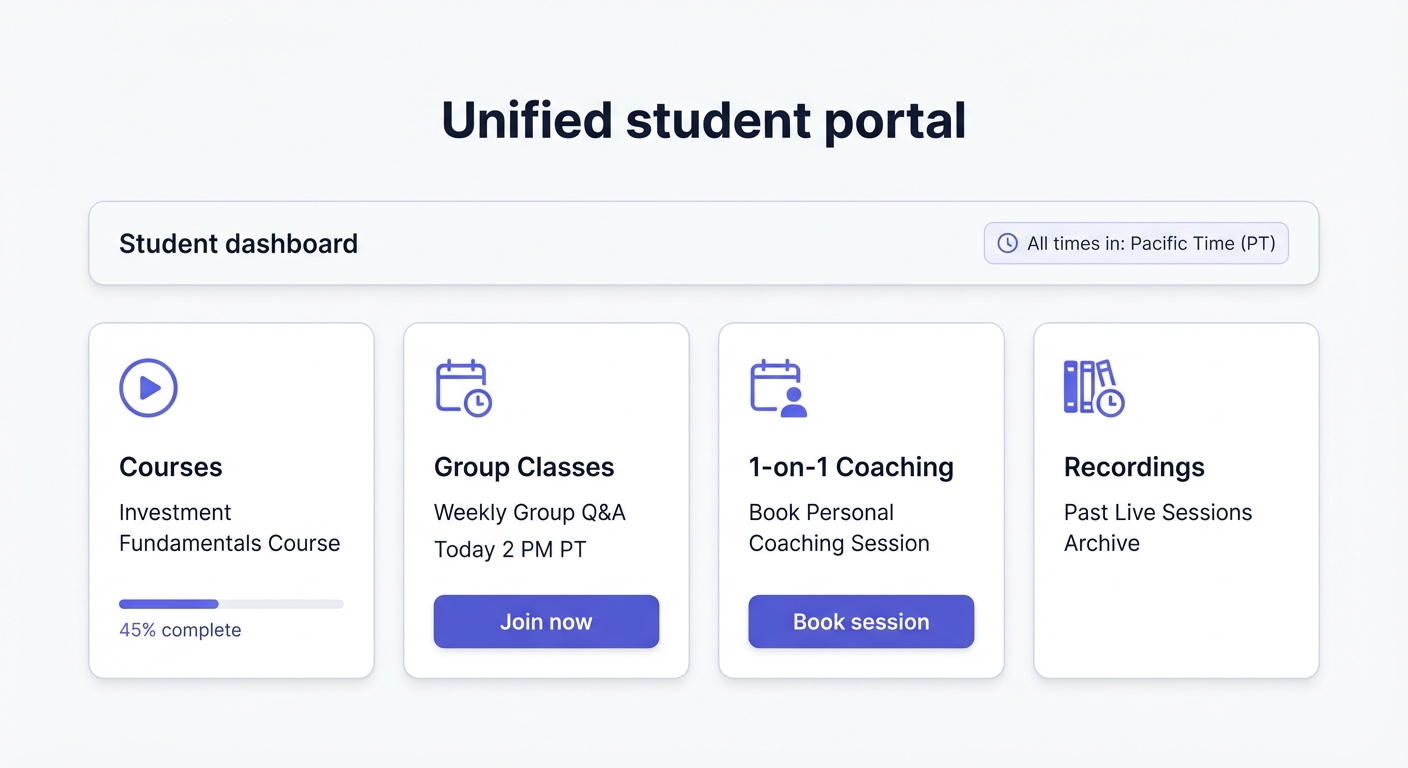Click the person figure on the Coaching calendar icon
1408x768 pixels.
pyautogui.click(x=793, y=403)
